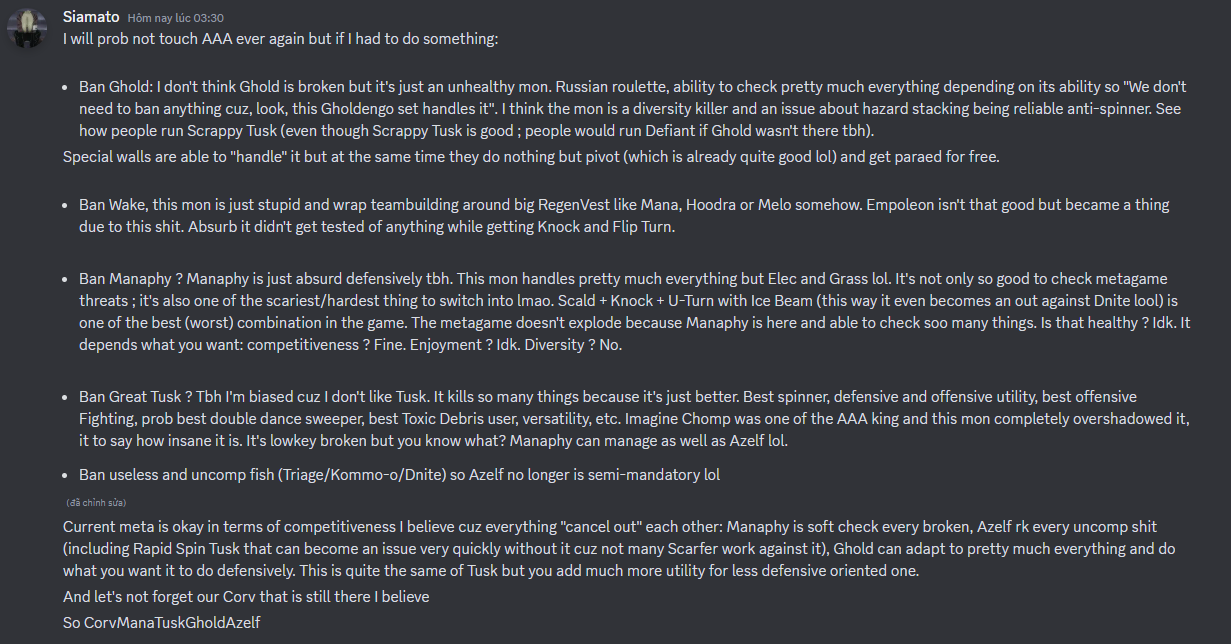Open the Siamato username profile
The image size is (1231, 644).
[x=90, y=17]
